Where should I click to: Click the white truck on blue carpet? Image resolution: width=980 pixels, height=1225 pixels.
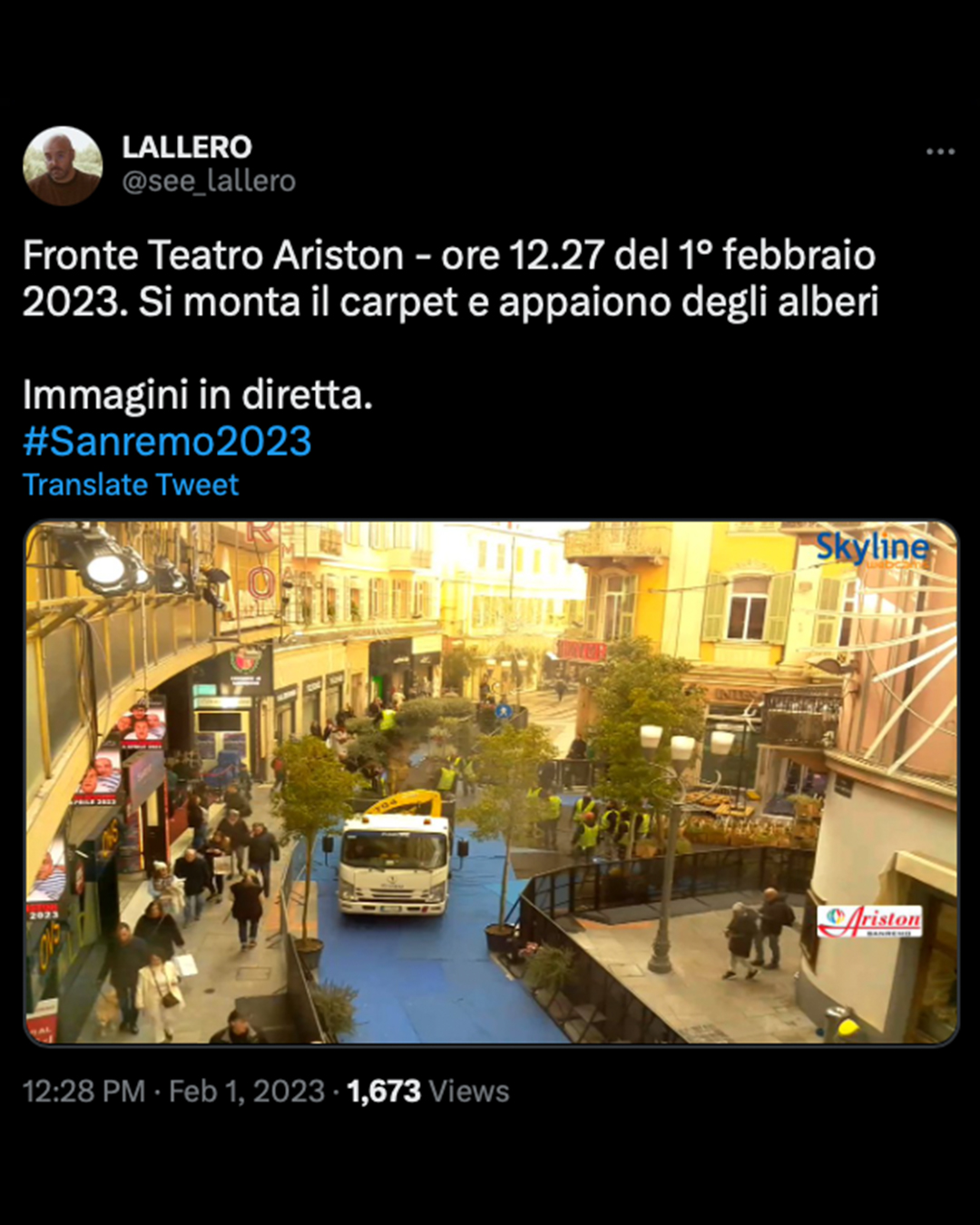pos(394,862)
